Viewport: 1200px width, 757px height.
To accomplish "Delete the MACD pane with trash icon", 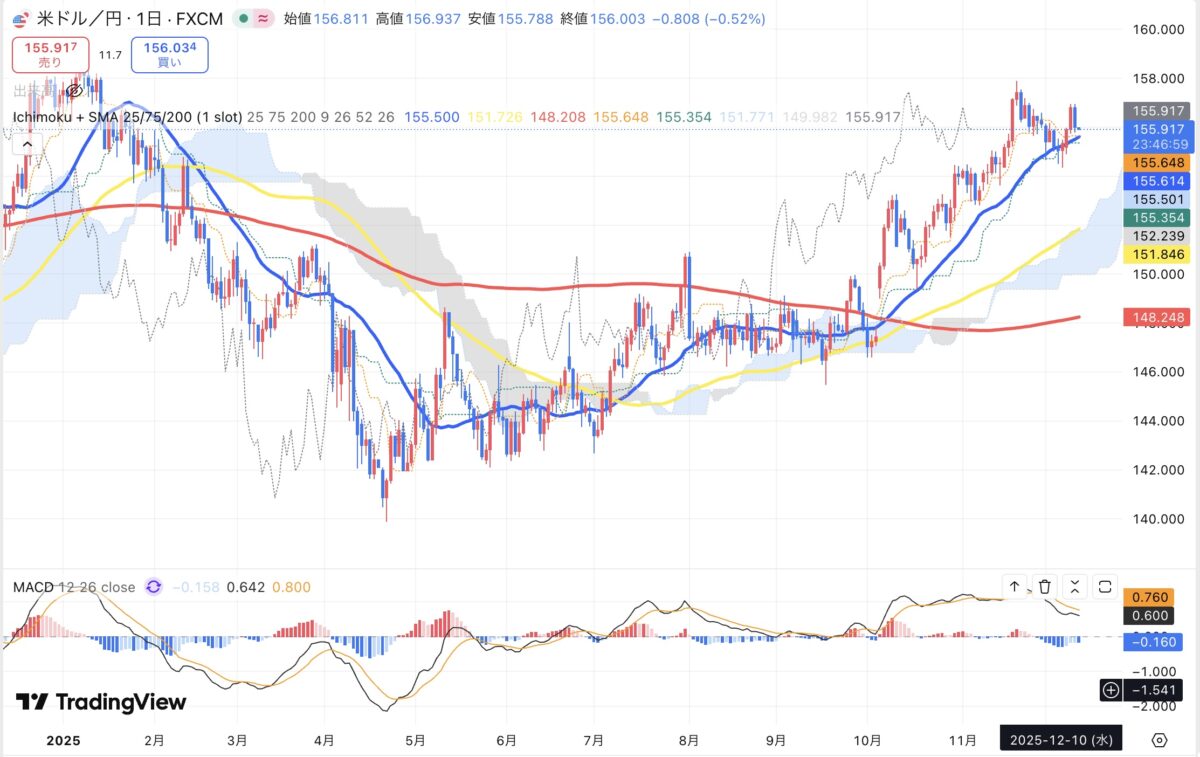I will [1045, 587].
